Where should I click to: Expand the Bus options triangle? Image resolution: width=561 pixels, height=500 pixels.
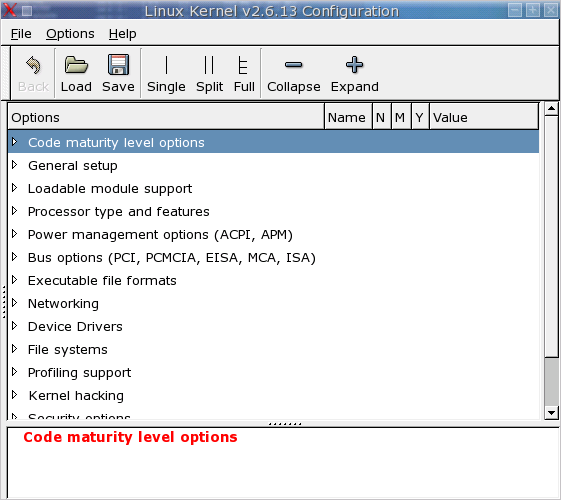pos(15,257)
